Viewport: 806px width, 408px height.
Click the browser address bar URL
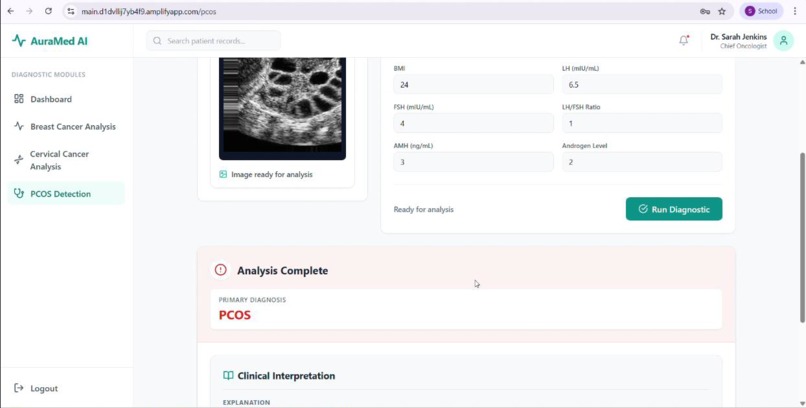tap(149, 11)
